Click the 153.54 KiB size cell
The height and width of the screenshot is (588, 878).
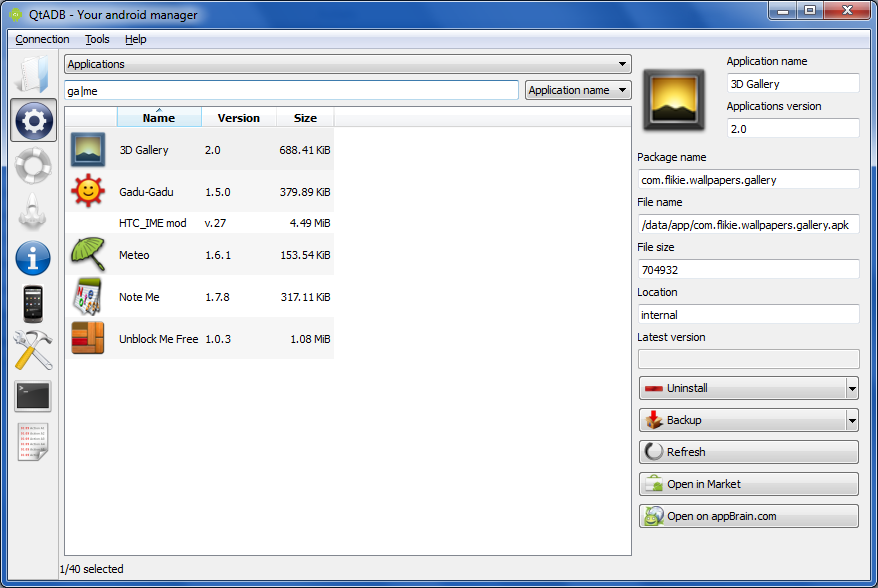tap(305, 255)
